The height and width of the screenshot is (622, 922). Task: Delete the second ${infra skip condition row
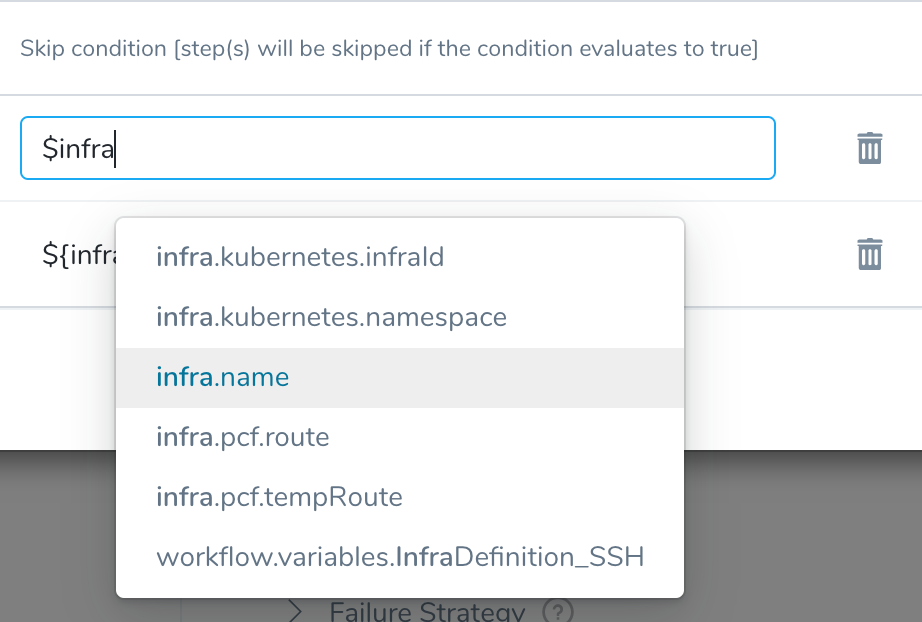coord(870,254)
